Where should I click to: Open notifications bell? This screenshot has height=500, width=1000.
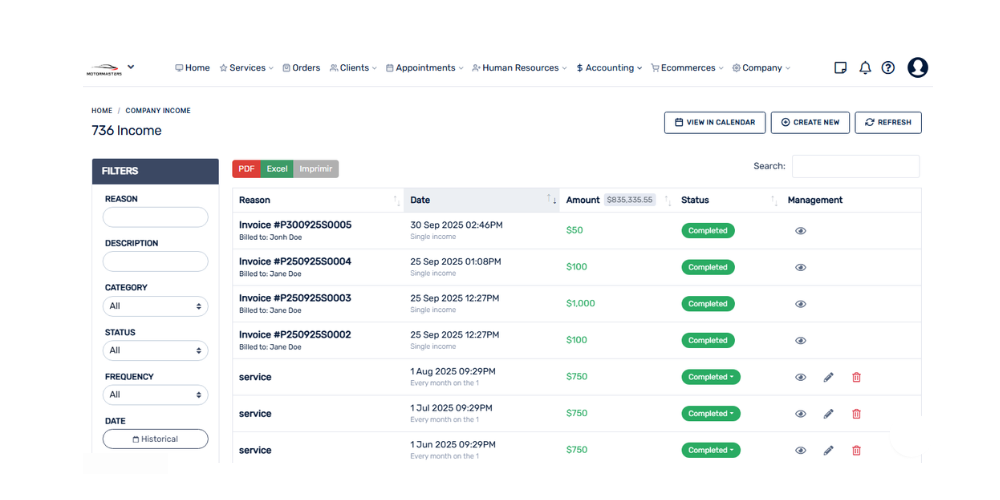865,68
